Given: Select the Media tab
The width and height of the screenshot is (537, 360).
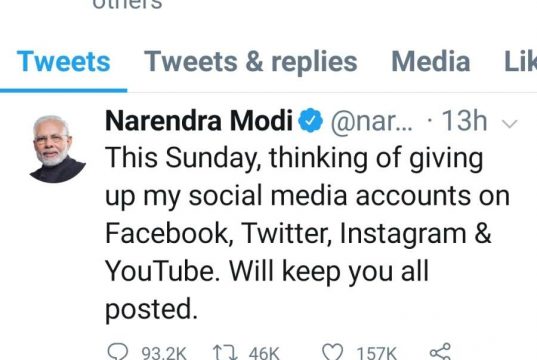Looking at the screenshot, I should click(430, 62).
